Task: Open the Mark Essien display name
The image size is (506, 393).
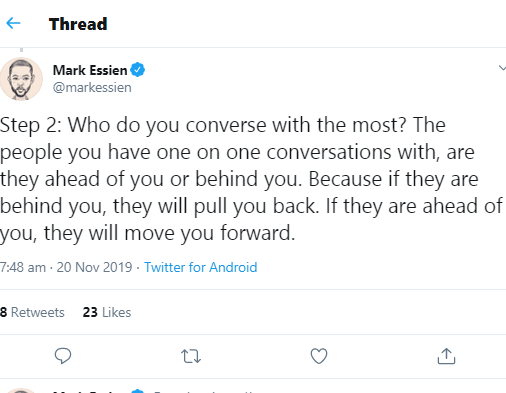Action: click(90, 70)
